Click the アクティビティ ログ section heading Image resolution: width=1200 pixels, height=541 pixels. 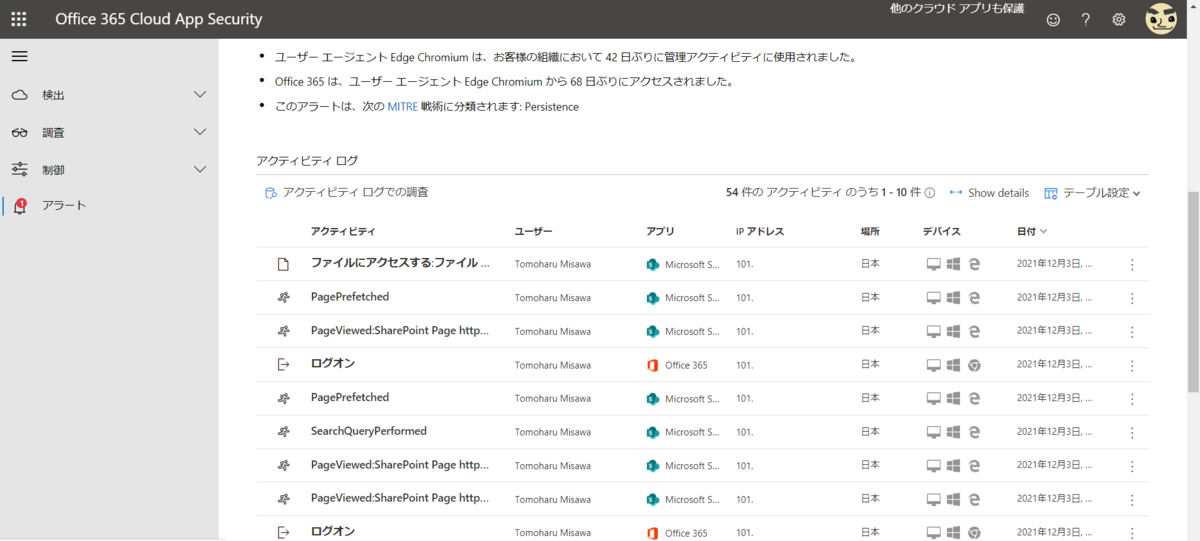[307, 160]
